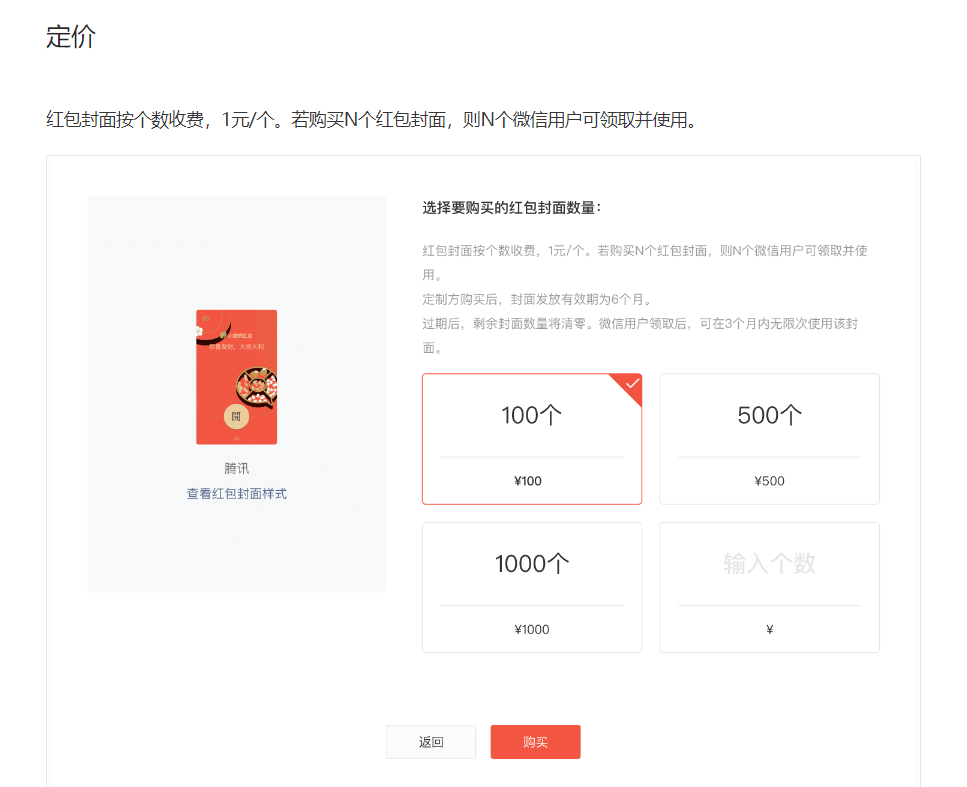Viewport: 967px width, 787px height.
Task: Click the 1元/个 pricing description line
Action: pos(371,120)
